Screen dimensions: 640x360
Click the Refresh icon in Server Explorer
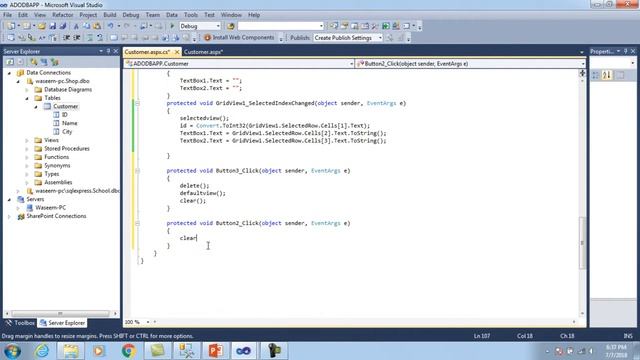[10, 62]
